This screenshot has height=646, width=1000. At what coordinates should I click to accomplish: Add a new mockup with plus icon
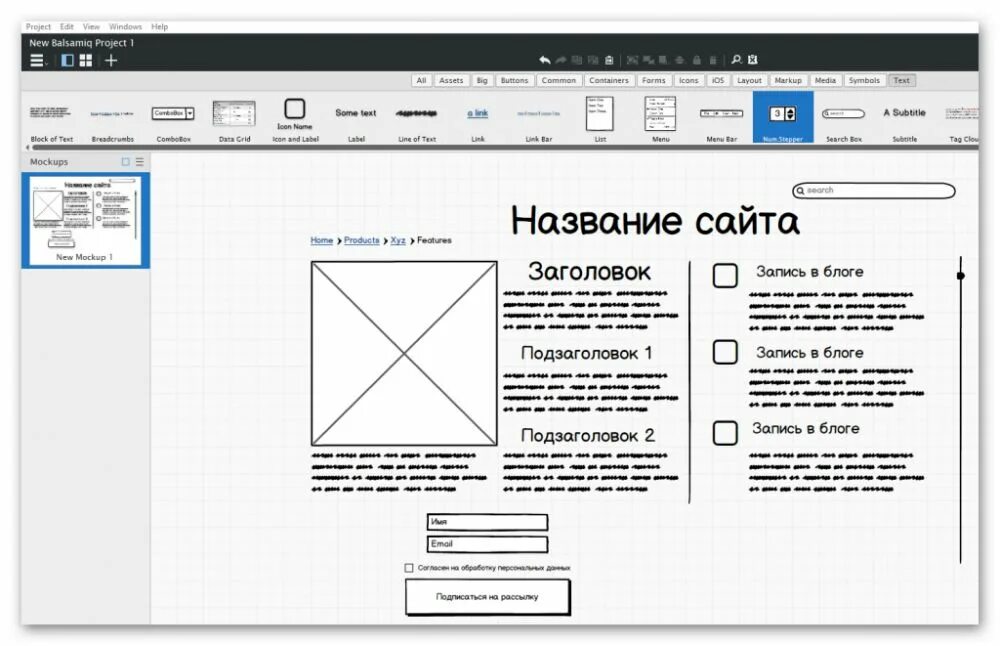111,61
